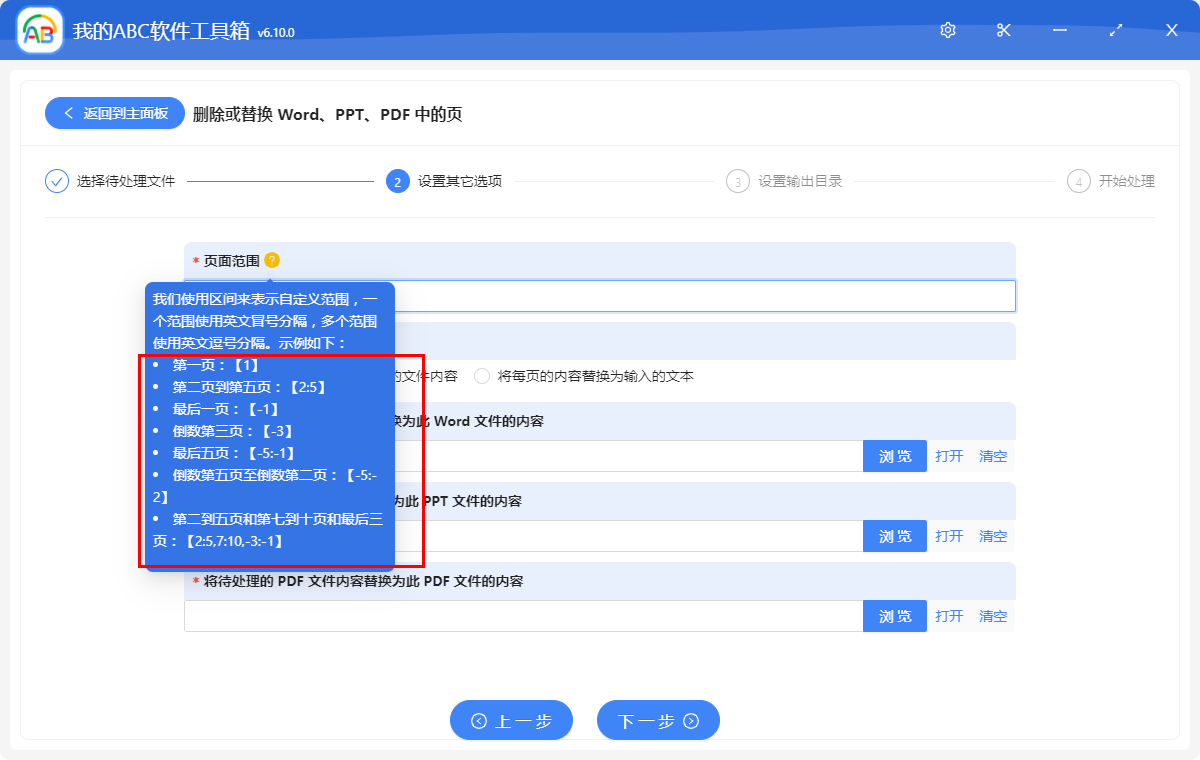Proceed with the 下一步 button
This screenshot has width=1200, height=760.
tap(658, 720)
